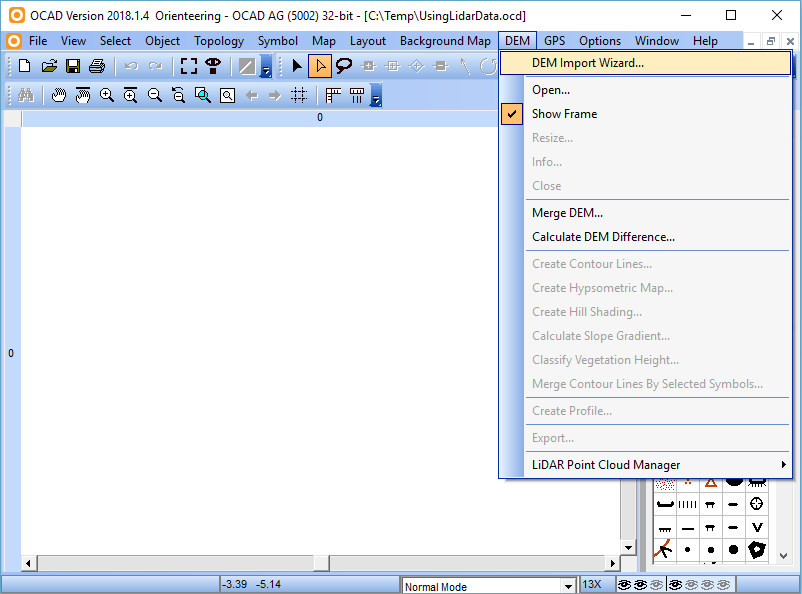This screenshot has width=802, height=594.
Task: Select the Pan hand tool
Action: (x=59, y=95)
